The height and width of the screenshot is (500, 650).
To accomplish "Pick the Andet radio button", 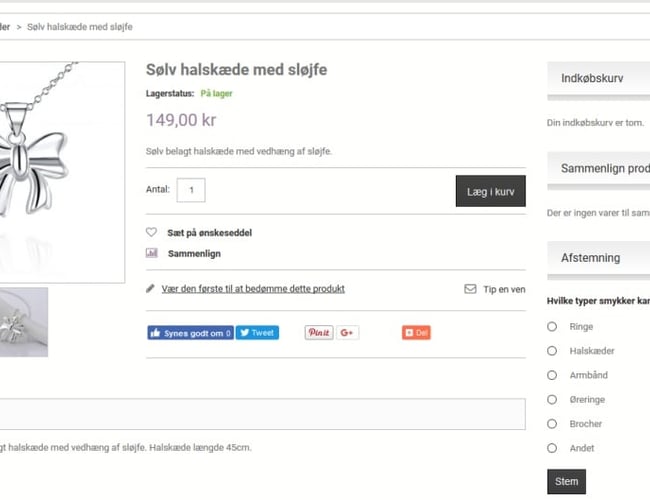I will (x=552, y=448).
